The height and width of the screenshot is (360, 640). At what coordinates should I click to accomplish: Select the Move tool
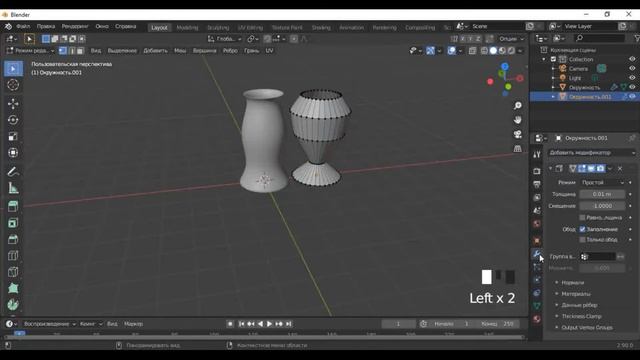pos(13,104)
